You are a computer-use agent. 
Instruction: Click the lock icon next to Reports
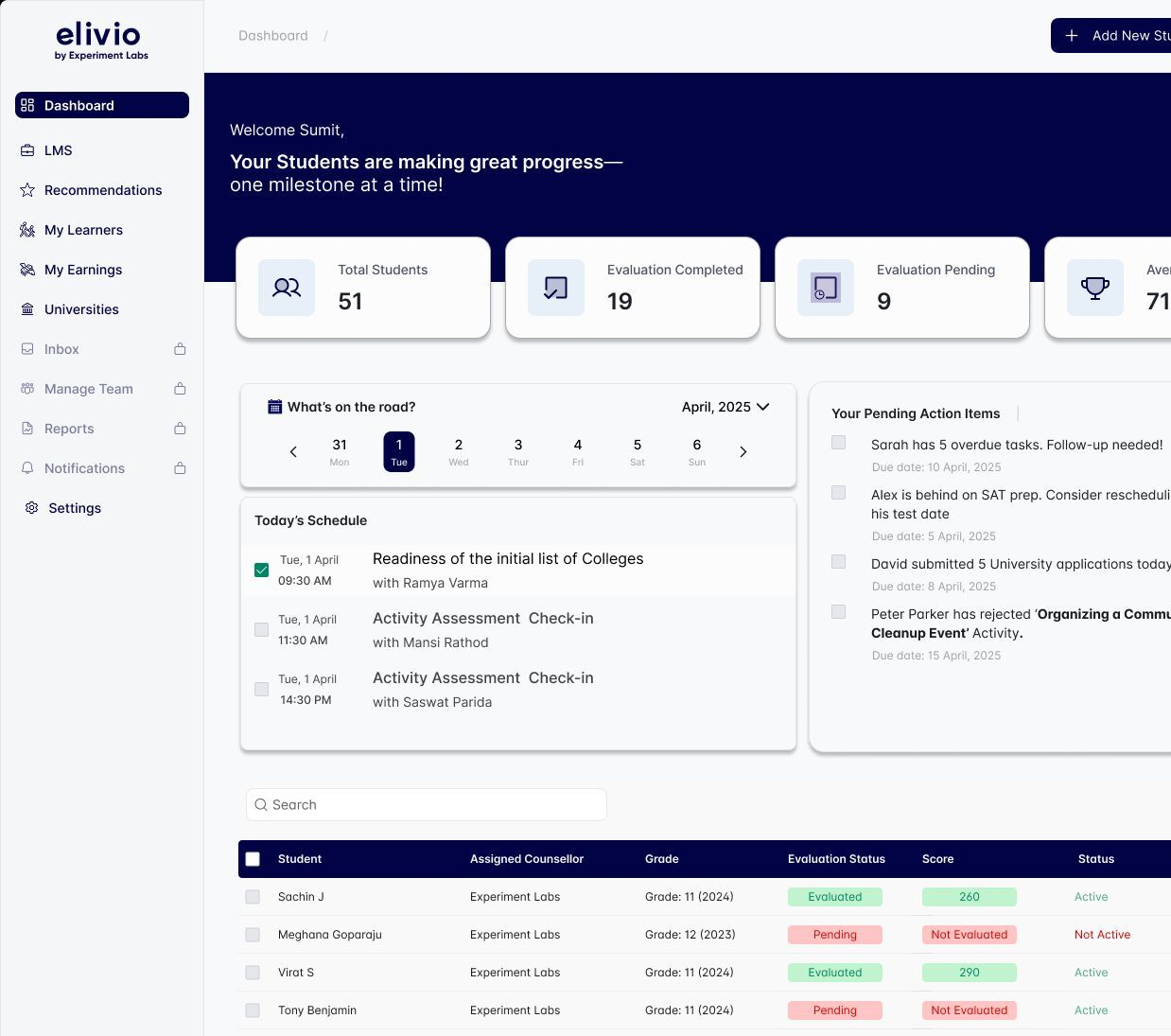click(x=180, y=429)
